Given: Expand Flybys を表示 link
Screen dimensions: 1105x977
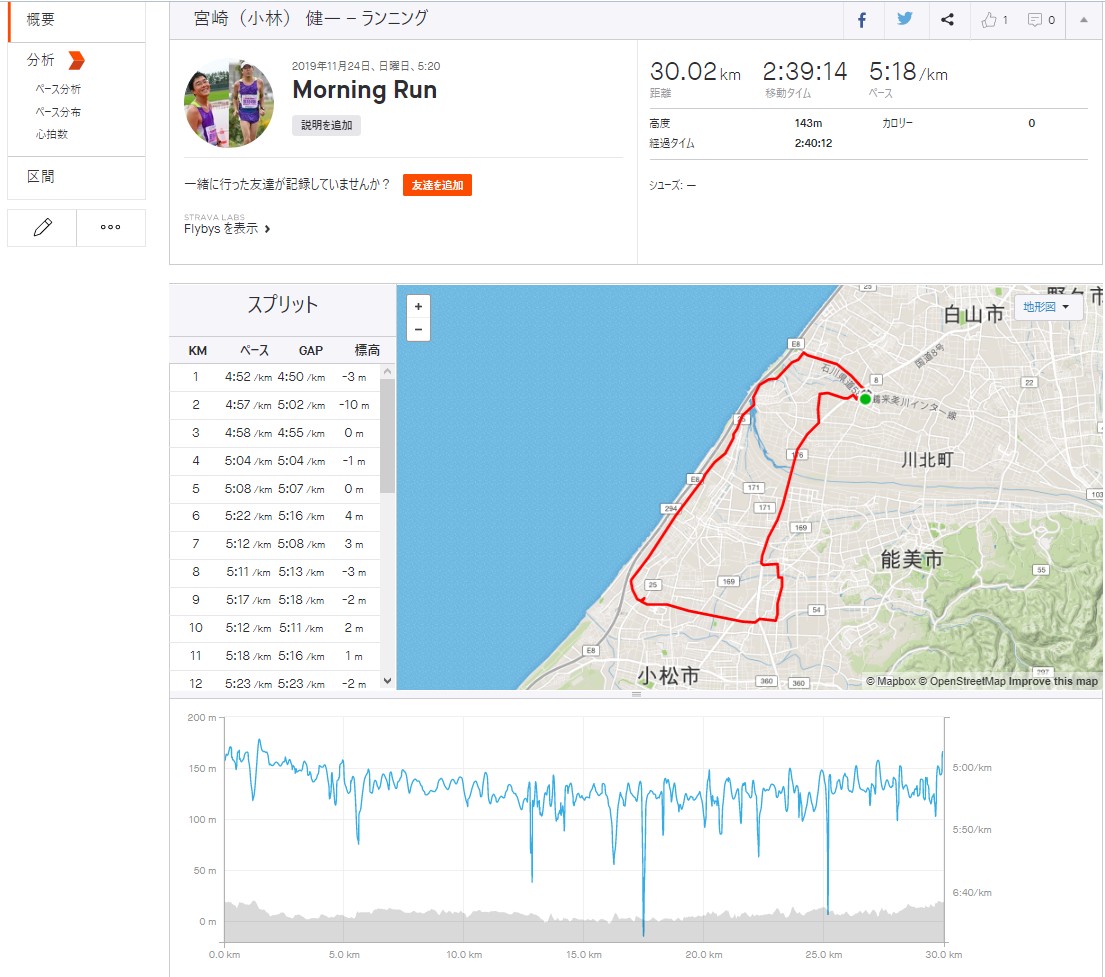Looking at the screenshot, I should click(x=227, y=229).
